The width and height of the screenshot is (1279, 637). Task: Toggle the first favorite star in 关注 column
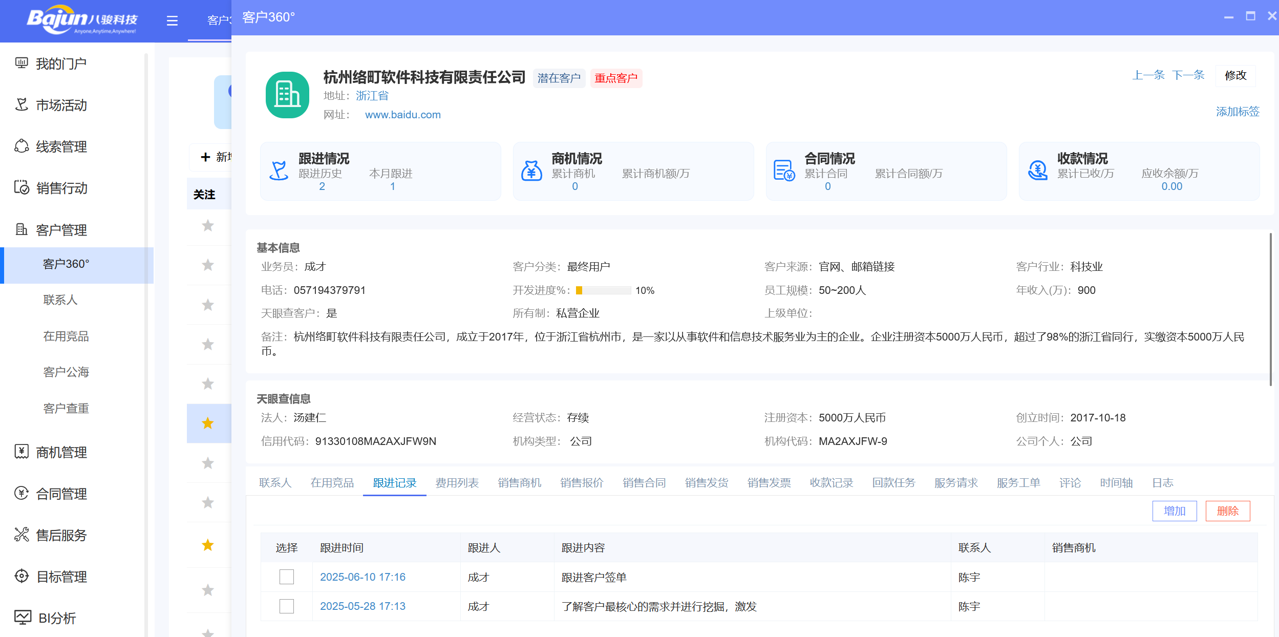click(208, 226)
